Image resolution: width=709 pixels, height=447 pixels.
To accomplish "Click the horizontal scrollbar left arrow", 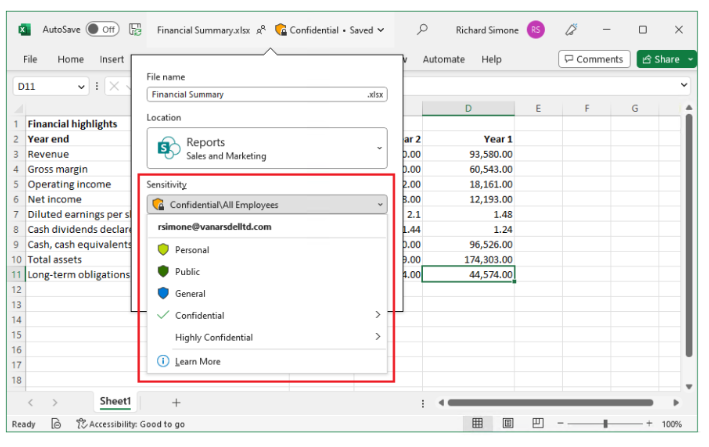I will tap(441, 402).
